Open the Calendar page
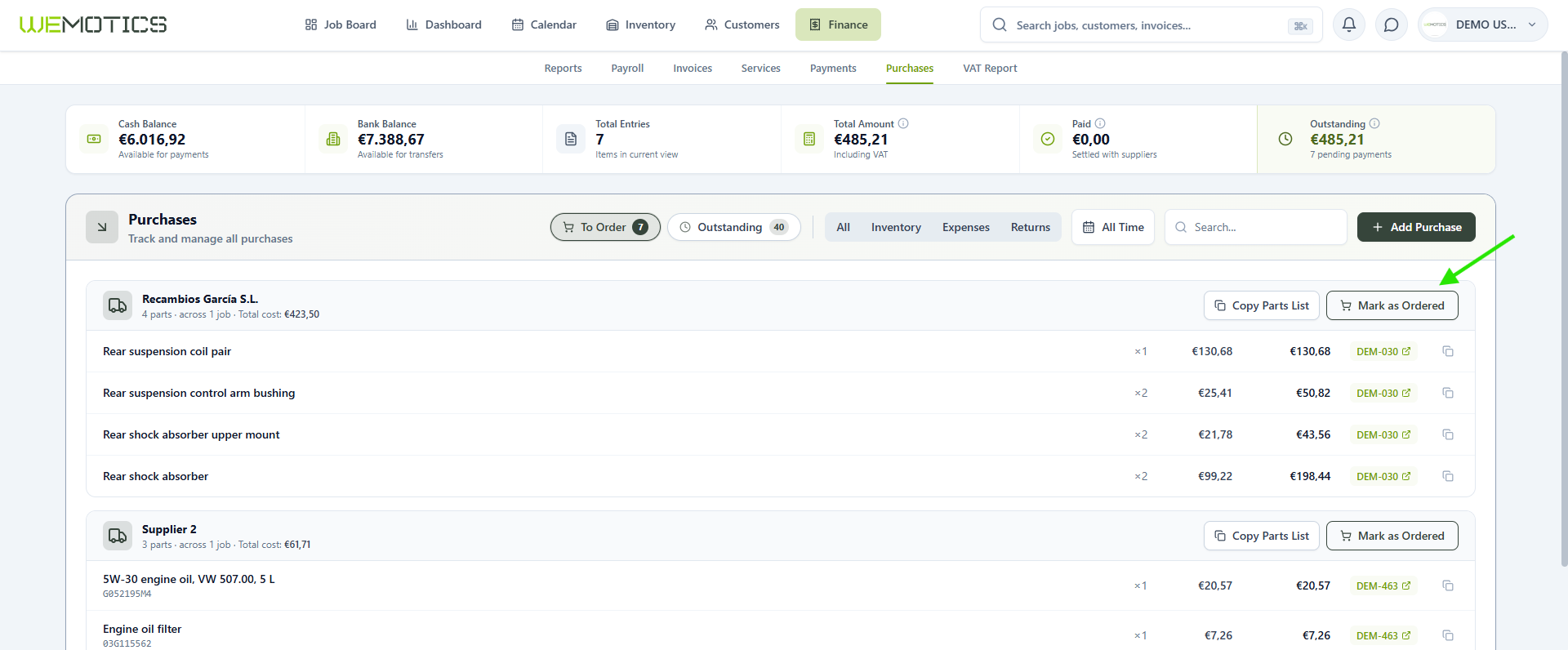This screenshot has height=650, width=1568. 544,24
